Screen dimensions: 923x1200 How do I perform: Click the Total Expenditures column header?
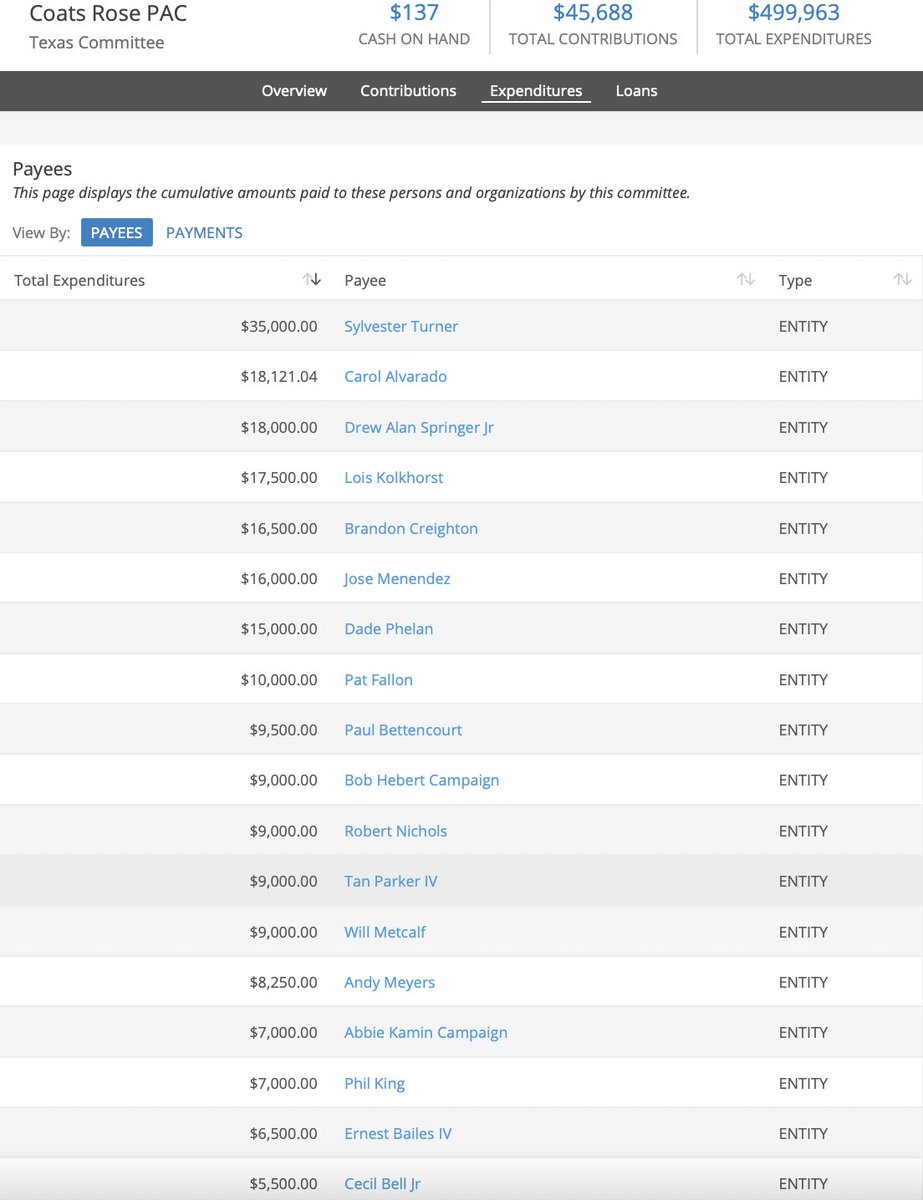tap(80, 281)
